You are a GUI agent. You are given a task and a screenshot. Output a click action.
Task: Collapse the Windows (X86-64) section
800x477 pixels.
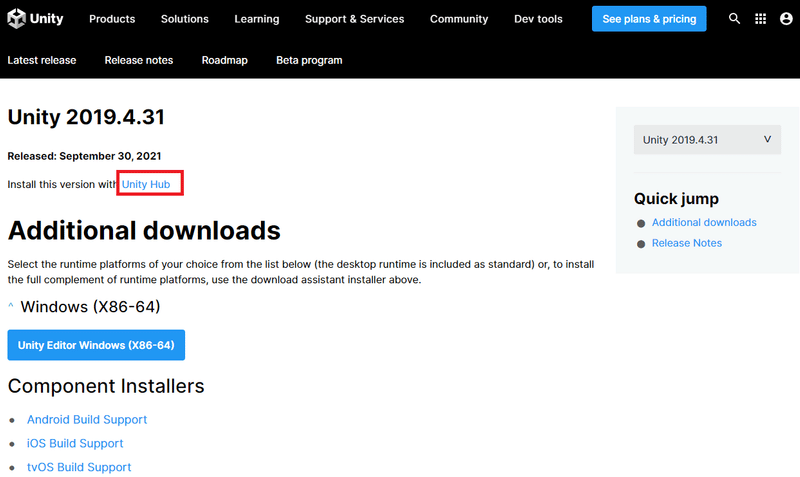[x=11, y=306]
